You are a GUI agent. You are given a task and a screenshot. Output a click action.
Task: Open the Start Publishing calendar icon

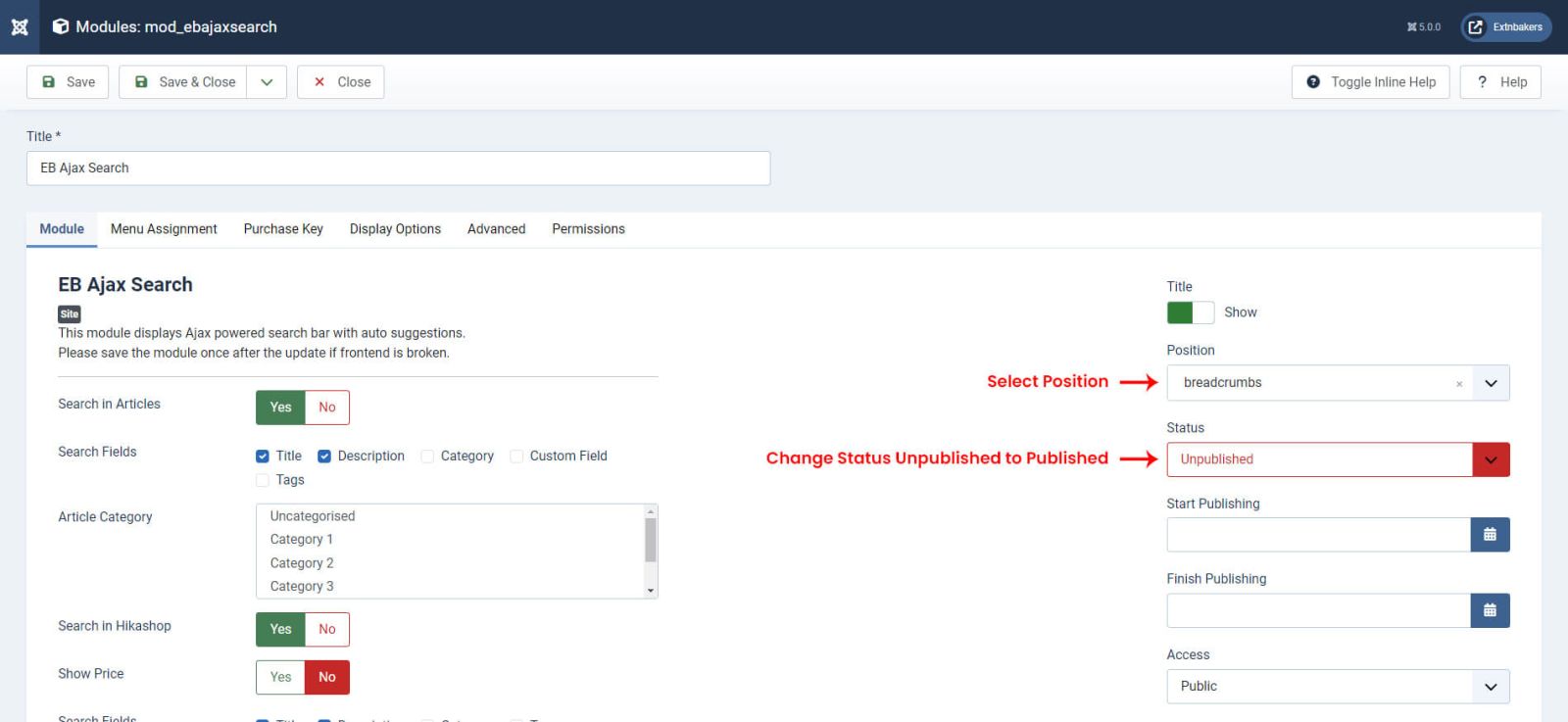pyautogui.click(x=1491, y=535)
